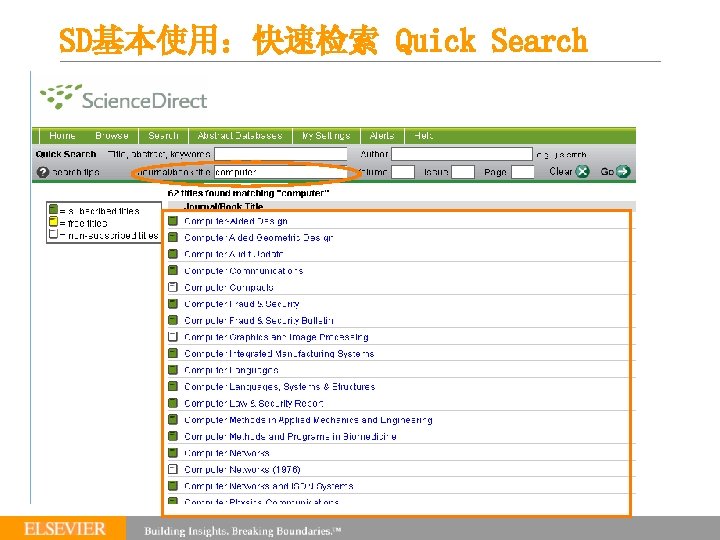Image resolution: width=720 pixels, height=540 pixels.
Task: Open Computer Languages link
Action: click(x=231, y=370)
